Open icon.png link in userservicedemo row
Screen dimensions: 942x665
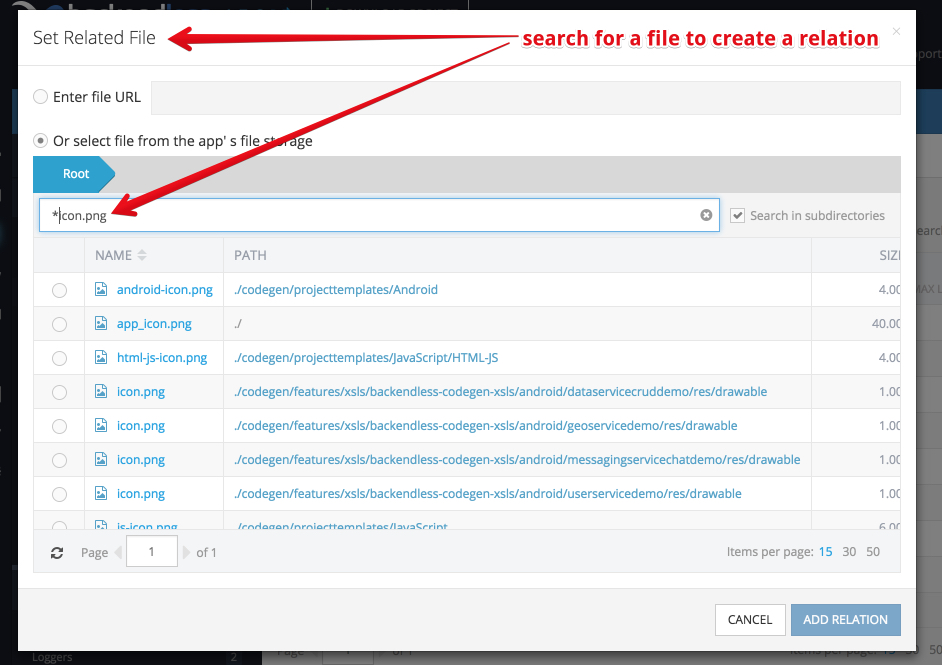(141, 494)
